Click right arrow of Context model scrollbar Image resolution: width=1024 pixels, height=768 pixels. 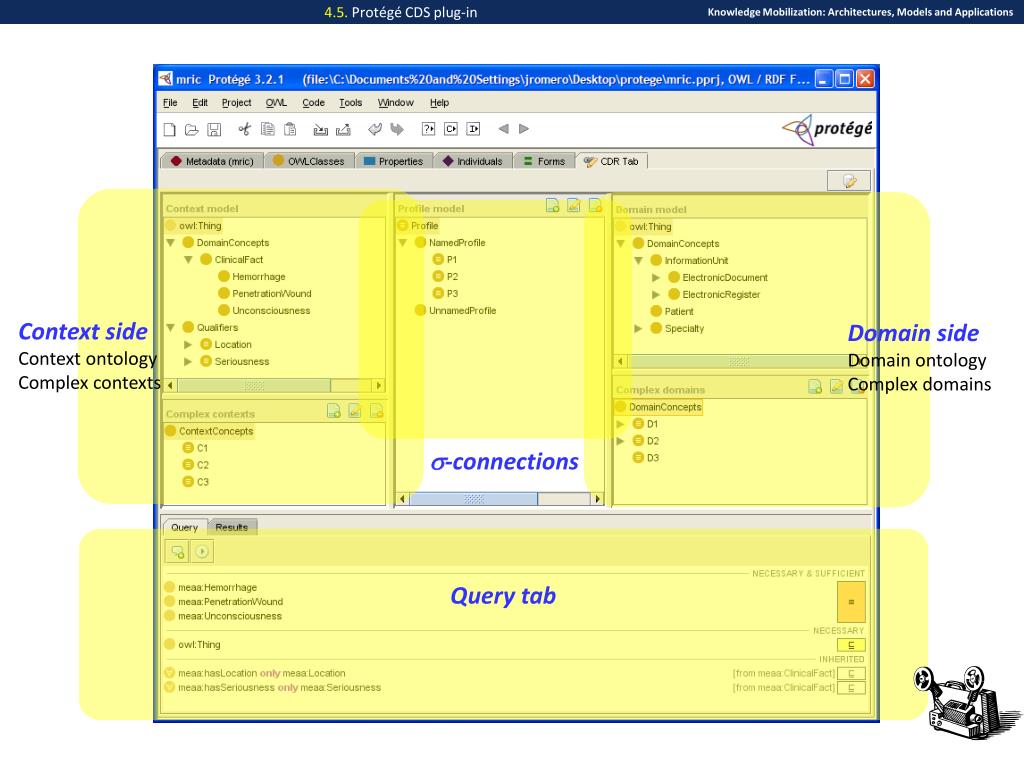point(379,385)
